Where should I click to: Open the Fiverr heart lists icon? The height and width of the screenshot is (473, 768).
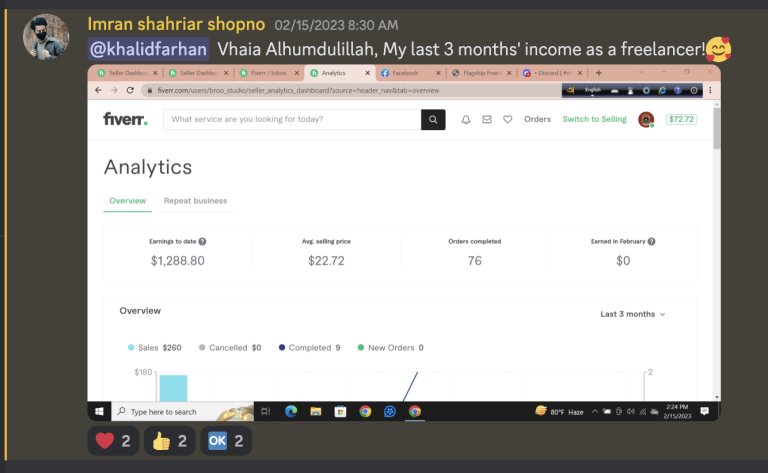(x=507, y=119)
